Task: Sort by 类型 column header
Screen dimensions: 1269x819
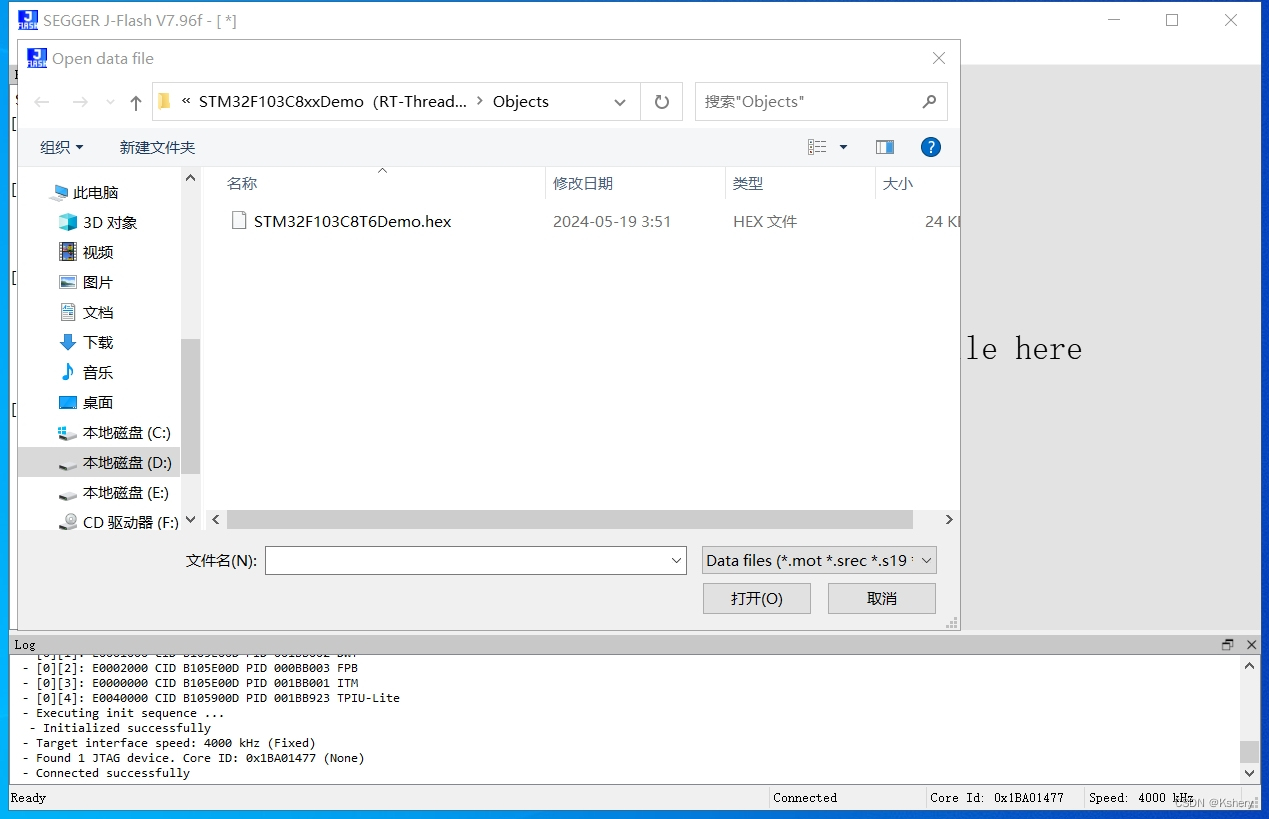Action: click(x=748, y=183)
